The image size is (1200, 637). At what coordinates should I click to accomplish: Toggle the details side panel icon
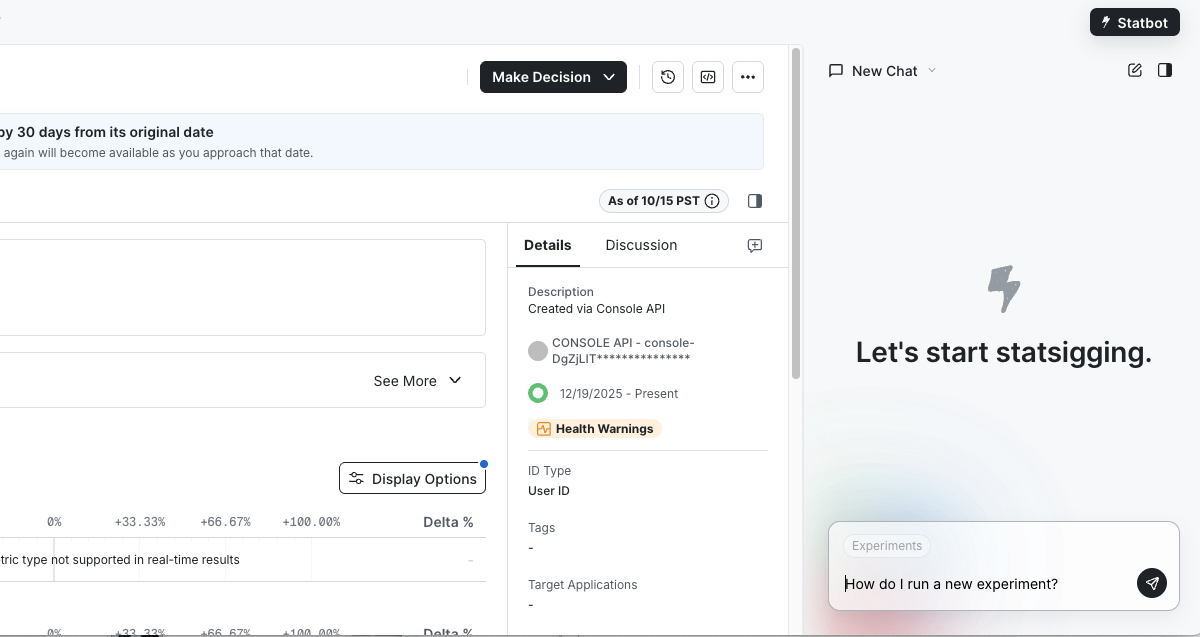pyautogui.click(x=755, y=201)
